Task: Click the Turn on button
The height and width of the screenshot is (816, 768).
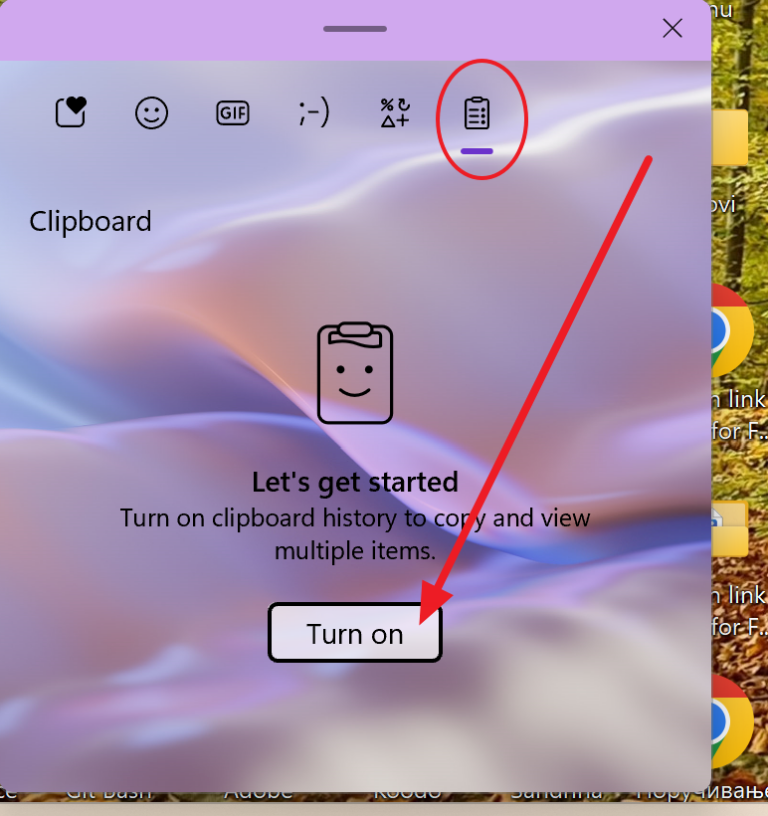Action: (x=355, y=633)
